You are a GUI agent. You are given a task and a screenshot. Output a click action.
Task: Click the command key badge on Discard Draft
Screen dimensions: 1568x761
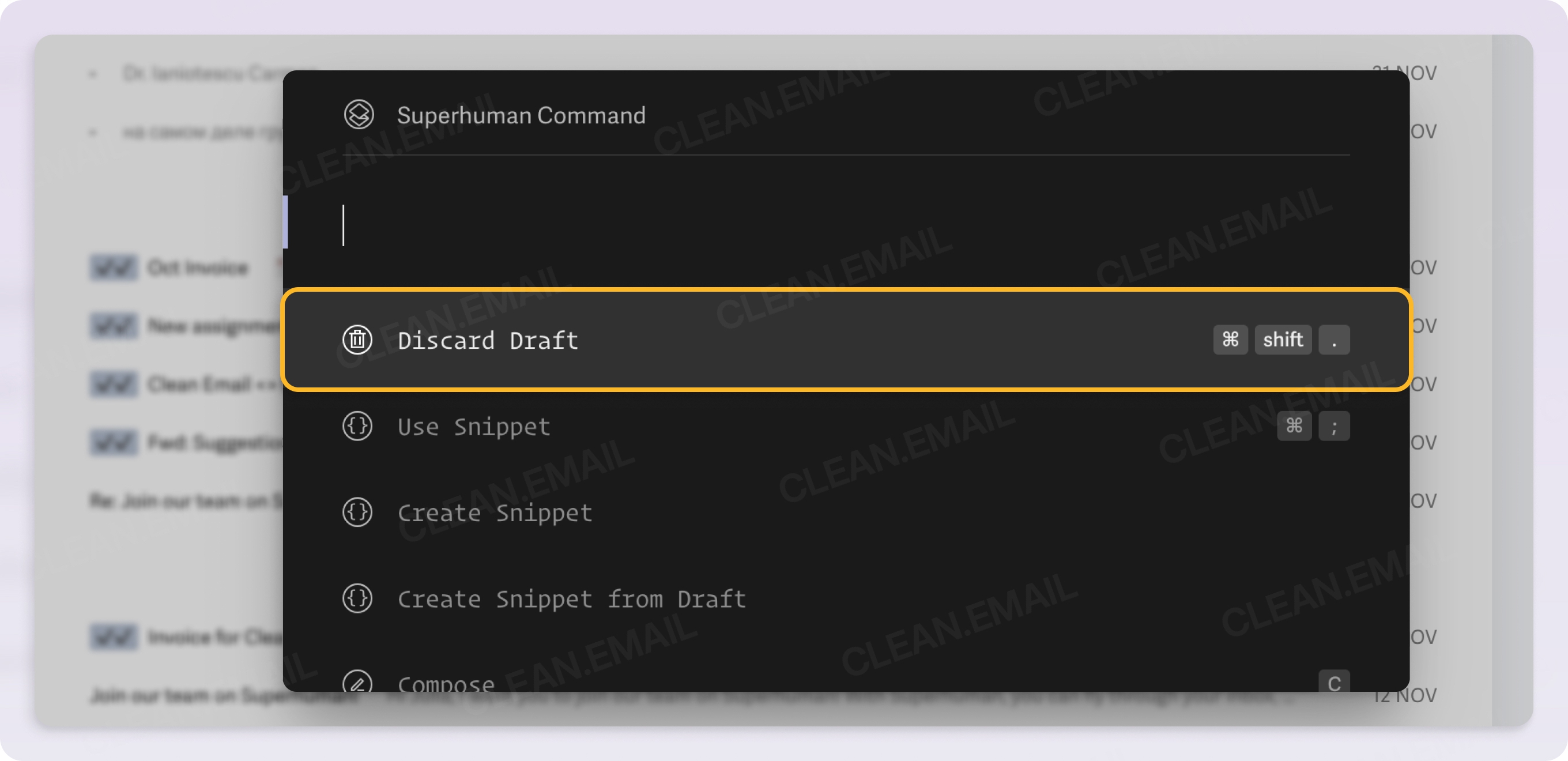click(1230, 340)
